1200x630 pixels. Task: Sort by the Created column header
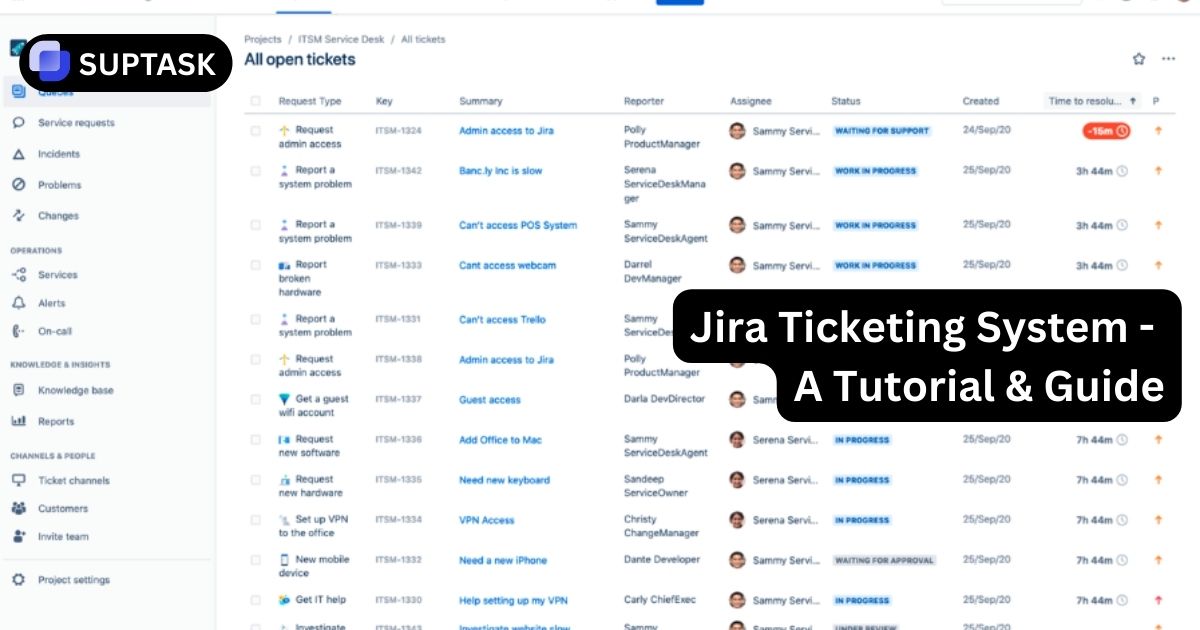(981, 101)
